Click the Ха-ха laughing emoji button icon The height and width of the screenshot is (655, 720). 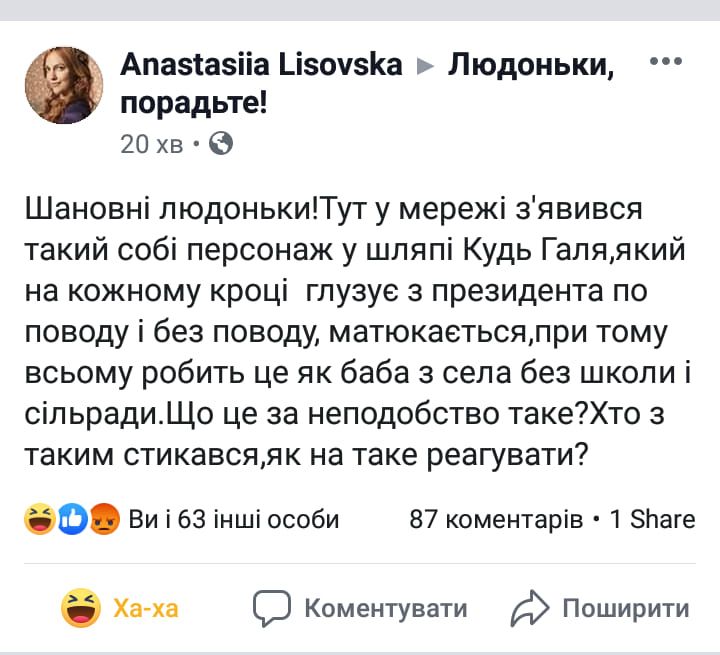(x=81, y=608)
